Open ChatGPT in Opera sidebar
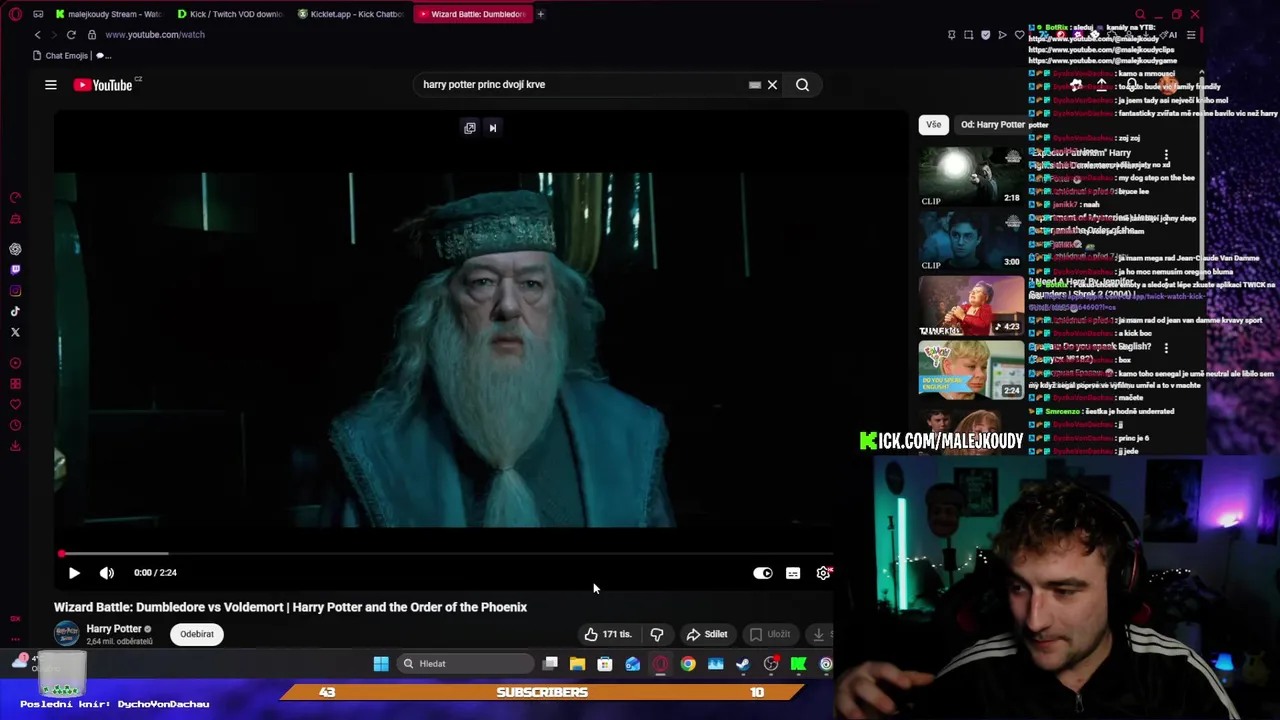This screenshot has width=1280, height=720. pyautogui.click(x=15, y=249)
